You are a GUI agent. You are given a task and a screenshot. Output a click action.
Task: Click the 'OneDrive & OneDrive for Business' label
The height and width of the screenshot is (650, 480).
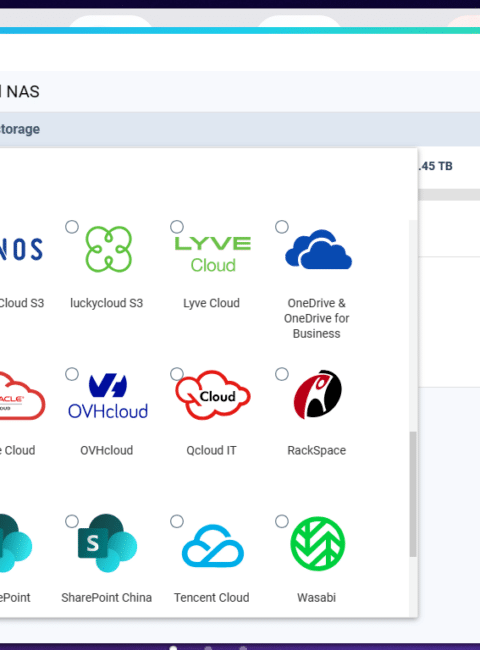tap(317, 318)
